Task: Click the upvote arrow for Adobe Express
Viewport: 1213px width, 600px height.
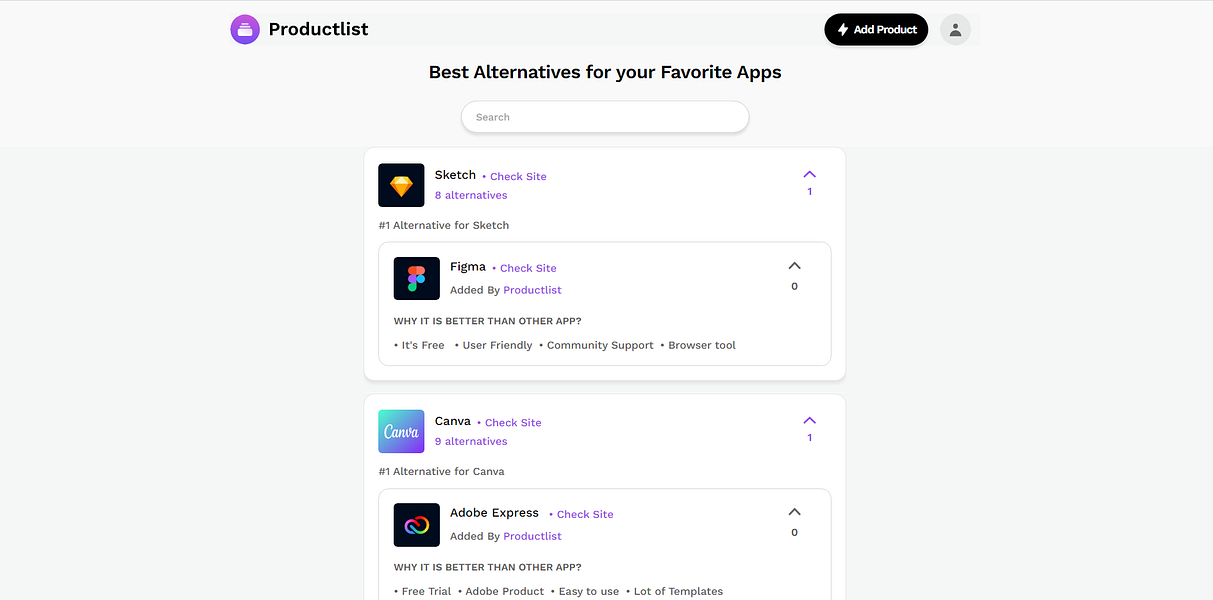Action: coord(794,510)
